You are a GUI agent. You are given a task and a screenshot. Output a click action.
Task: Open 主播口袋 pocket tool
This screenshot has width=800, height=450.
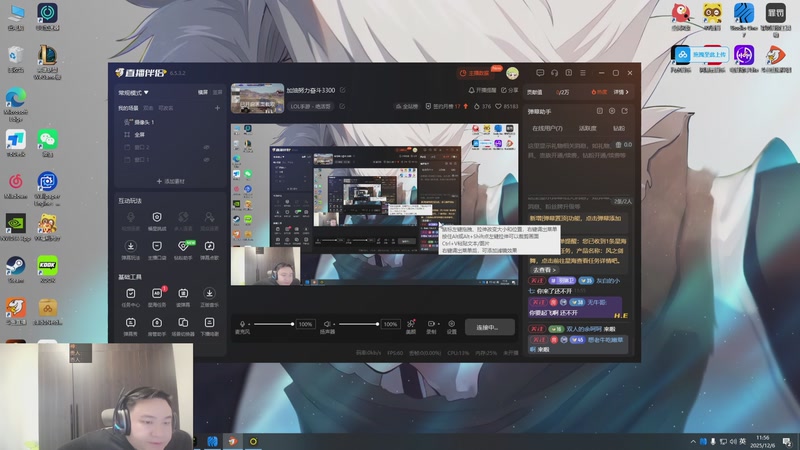[157, 250]
